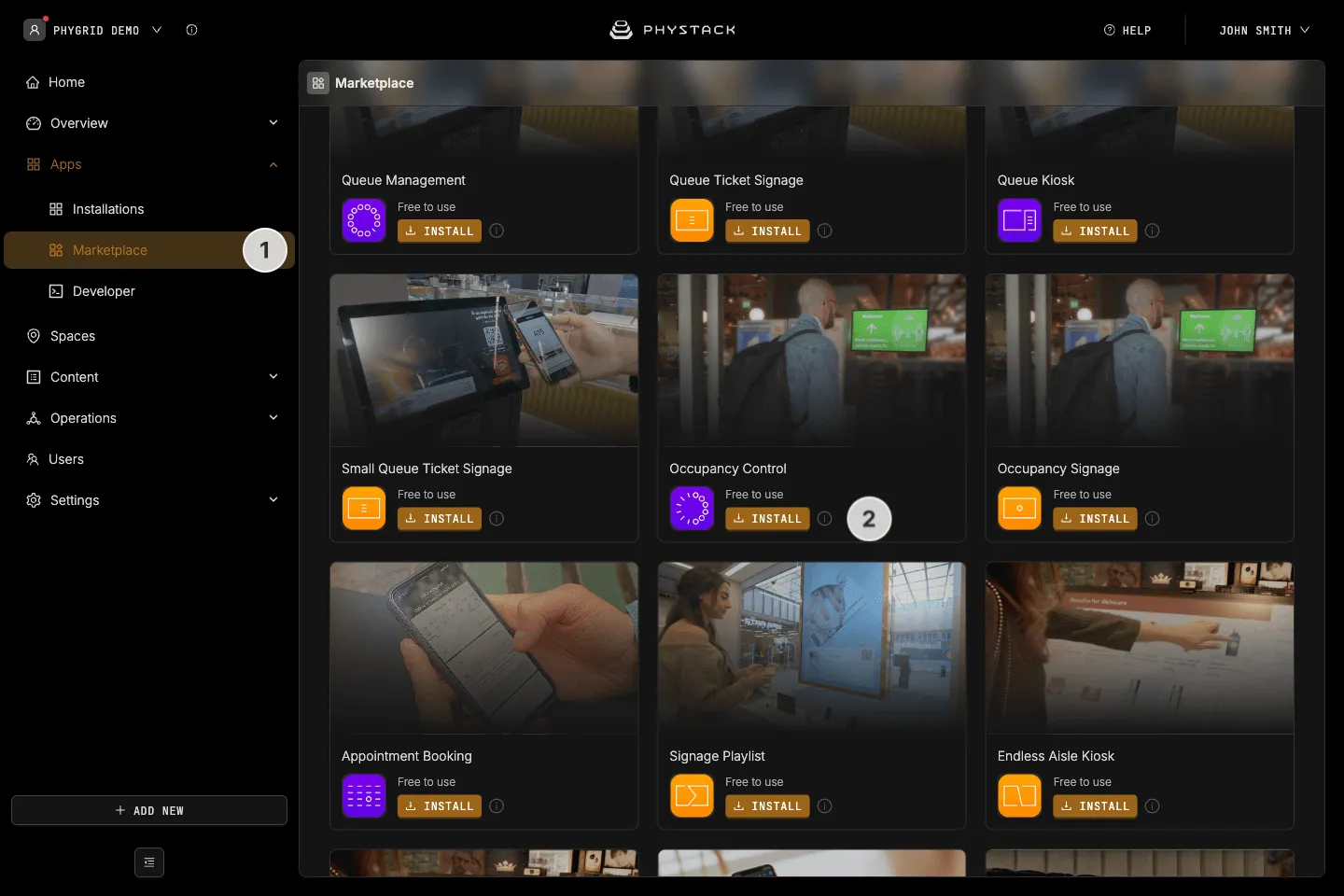Viewport: 1344px width, 896px height.
Task: Open the Phygrid Demo tenant dropdown
Action: point(93,30)
